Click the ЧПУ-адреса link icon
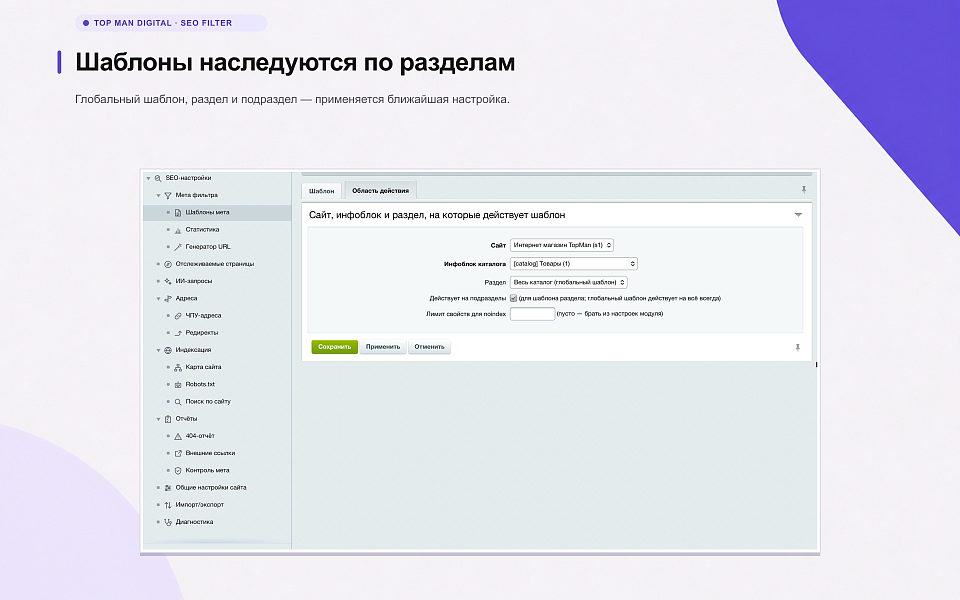Image resolution: width=960 pixels, height=600 pixels. (178, 316)
